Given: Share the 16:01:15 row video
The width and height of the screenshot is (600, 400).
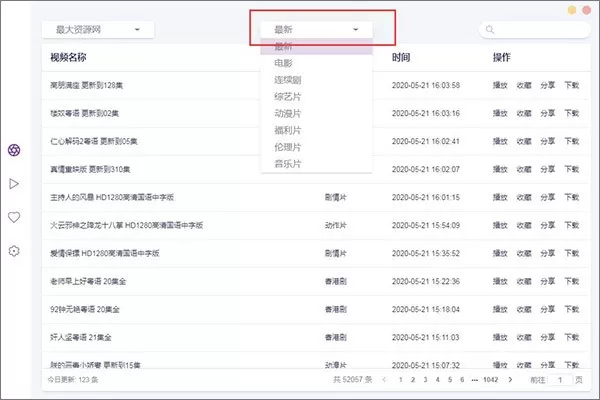Looking at the screenshot, I should point(548,197).
